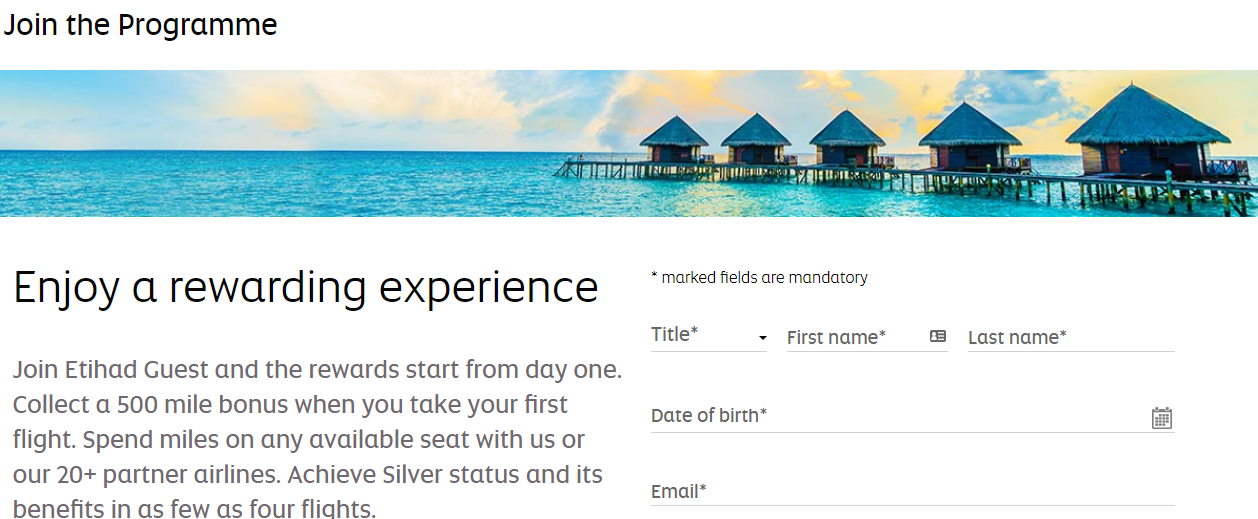1258x519 pixels.
Task: Open the Title selection field
Action: pos(709,336)
